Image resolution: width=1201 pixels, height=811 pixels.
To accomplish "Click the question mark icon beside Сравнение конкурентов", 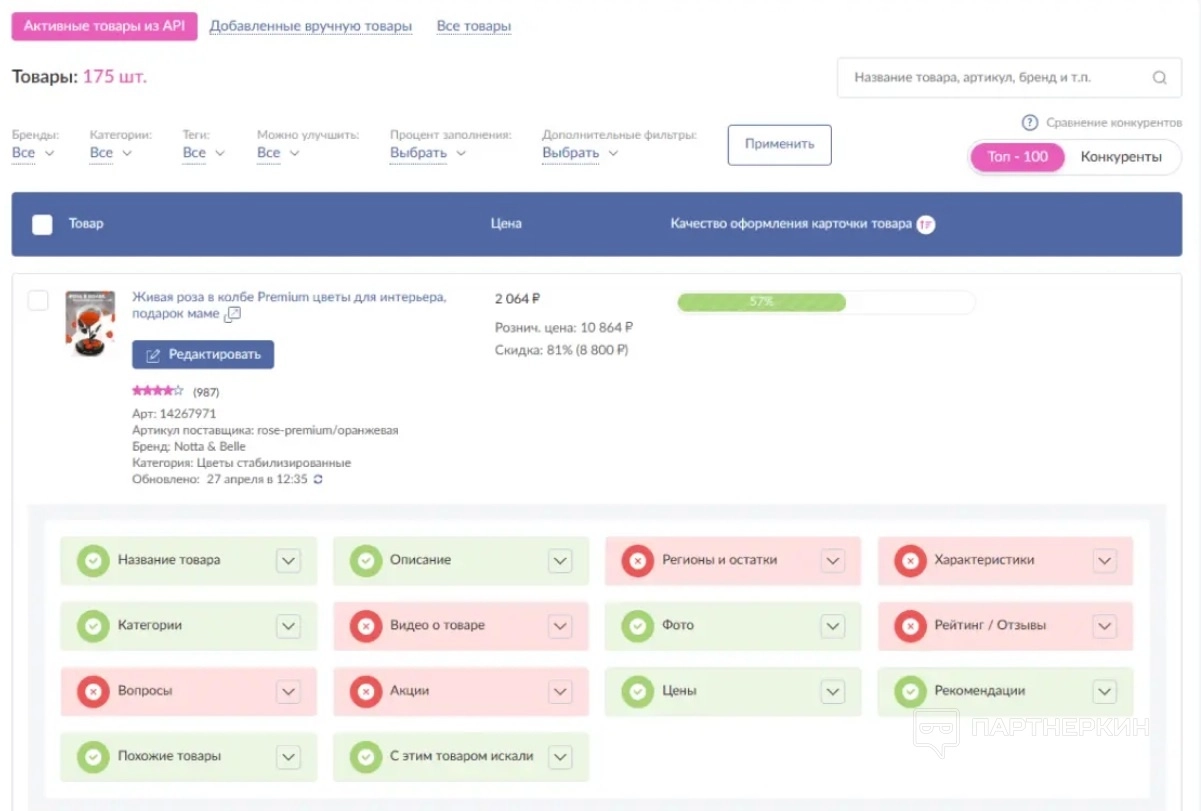I will pos(1029,123).
